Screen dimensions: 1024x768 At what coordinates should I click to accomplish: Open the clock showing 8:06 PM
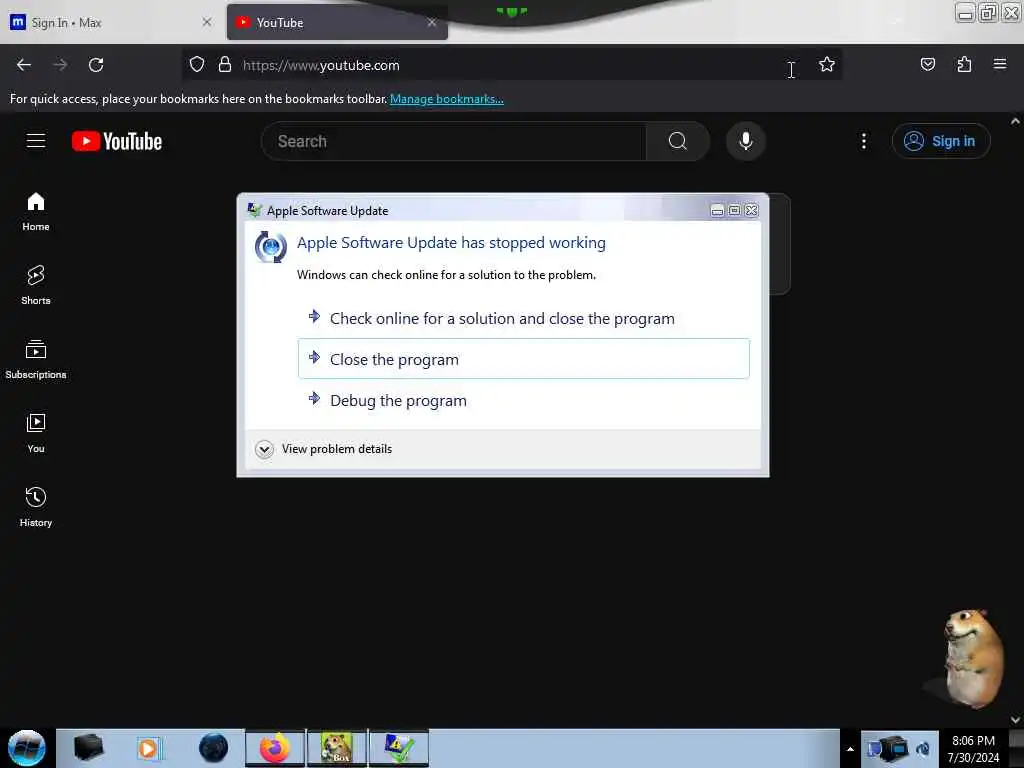[973, 749]
